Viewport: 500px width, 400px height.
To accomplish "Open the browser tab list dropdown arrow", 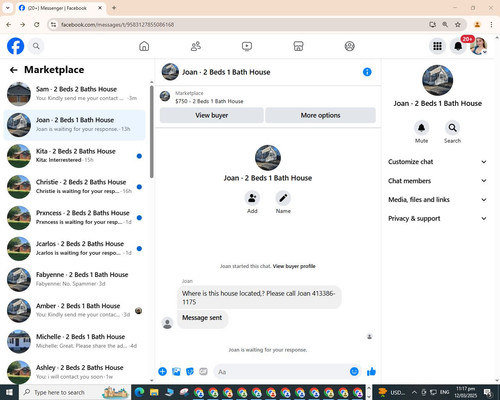I will click(8, 8).
